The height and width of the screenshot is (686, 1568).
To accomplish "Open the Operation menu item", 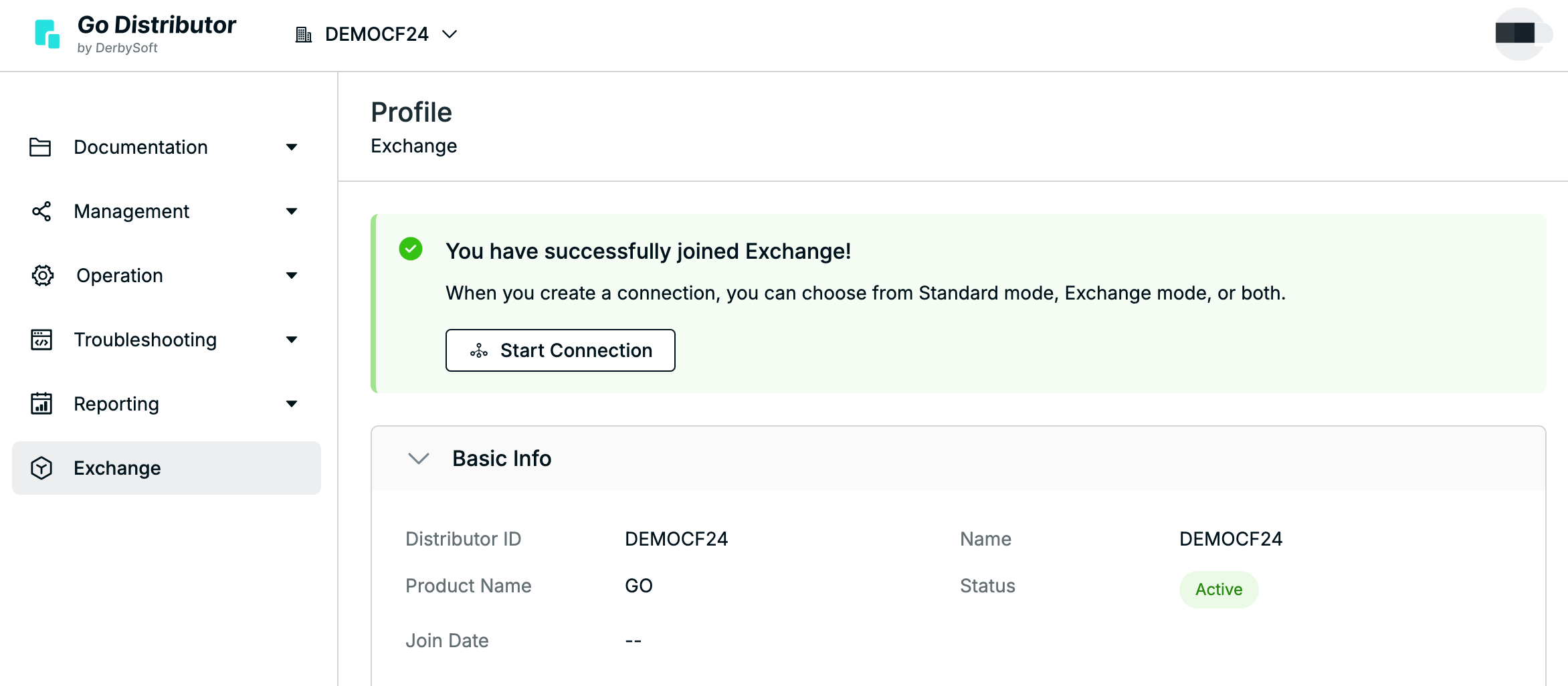I will tap(166, 275).
